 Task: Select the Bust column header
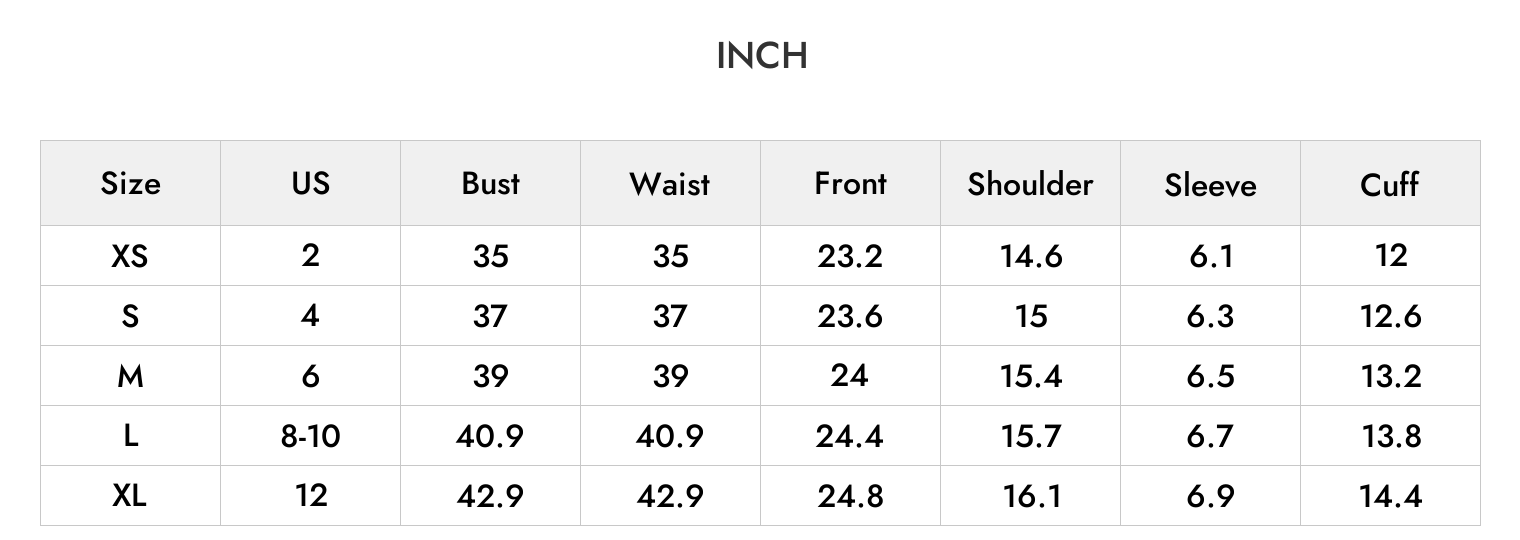click(x=490, y=183)
